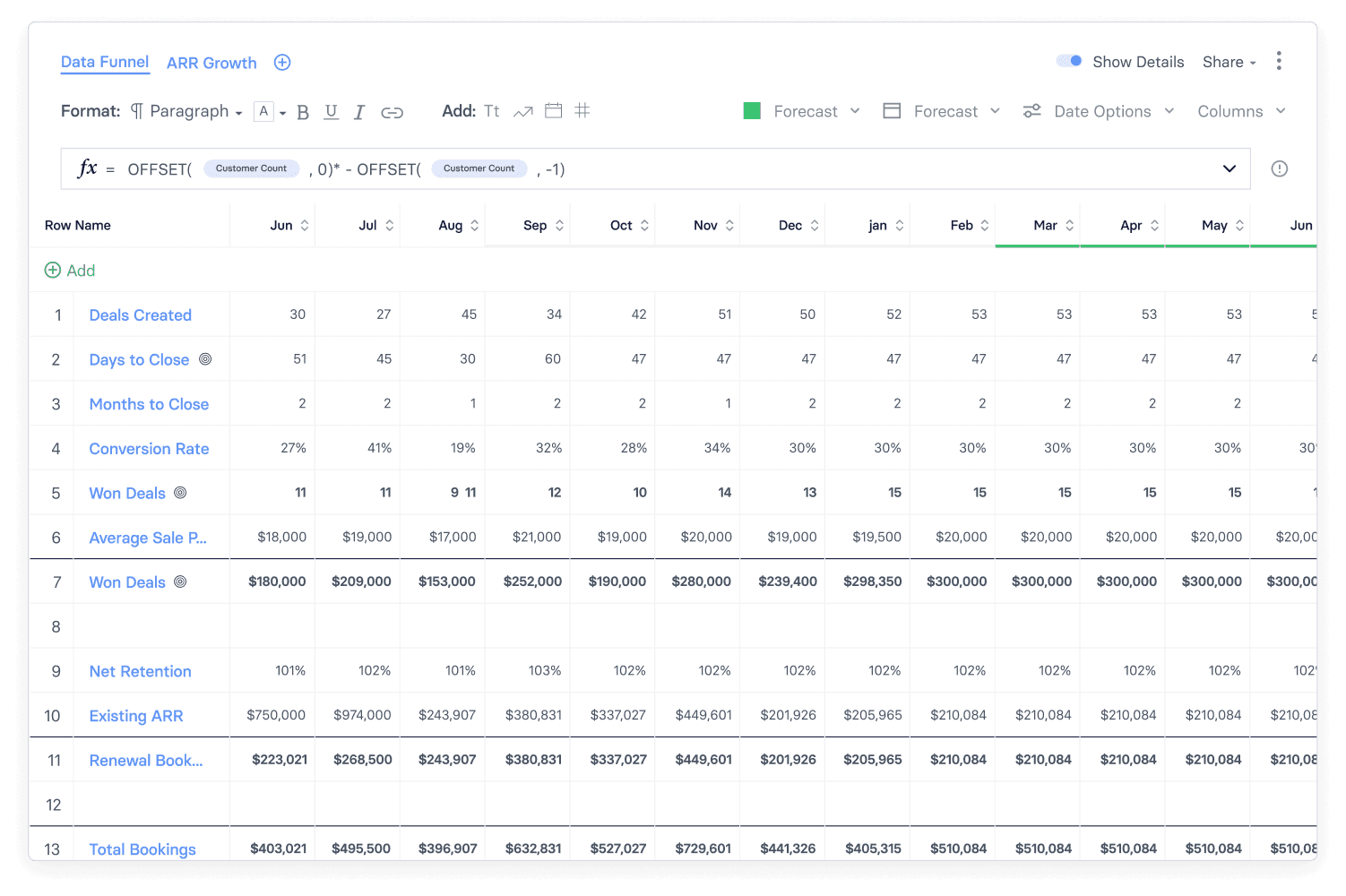Add a number metric
Viewport: 1346px width, 896px height.
pos(582,110)
